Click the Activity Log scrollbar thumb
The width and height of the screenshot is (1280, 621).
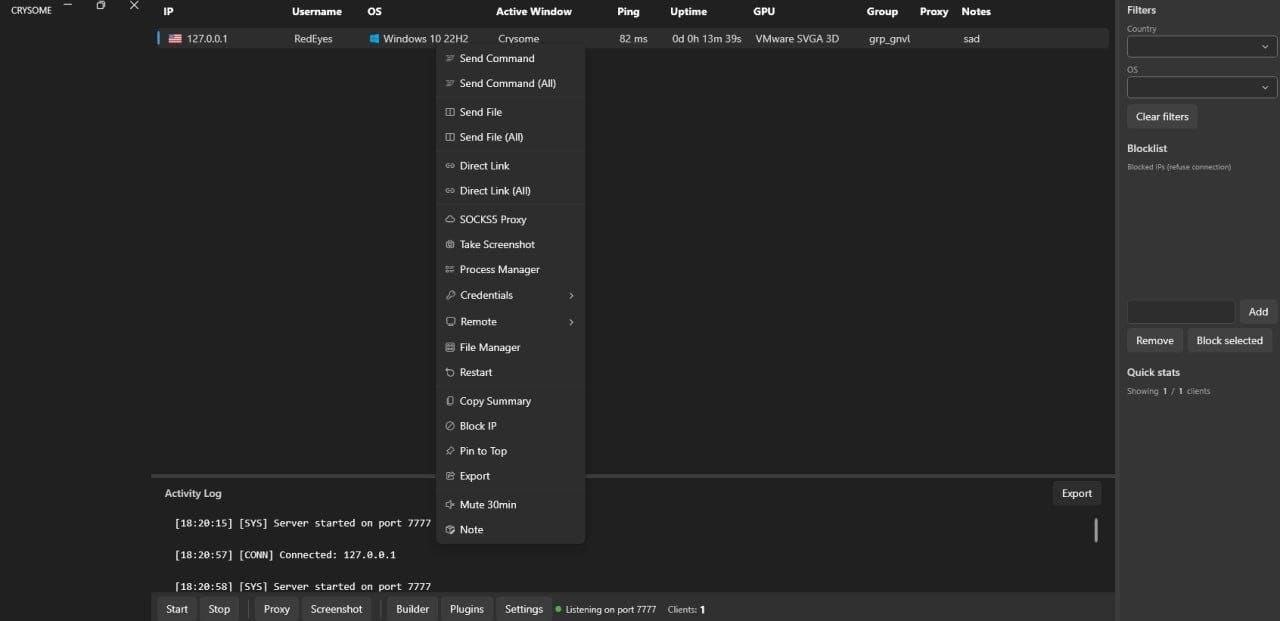point(1096,530)
